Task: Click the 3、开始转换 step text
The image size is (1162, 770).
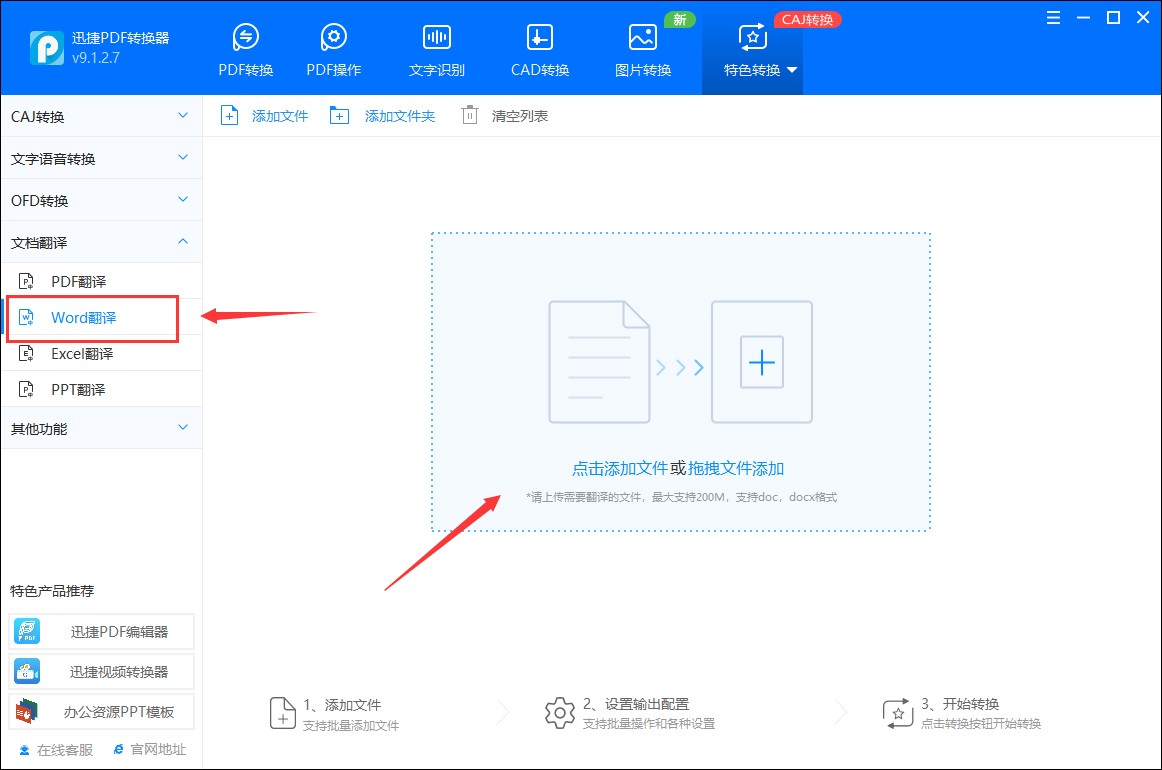Action: [960, 704]
